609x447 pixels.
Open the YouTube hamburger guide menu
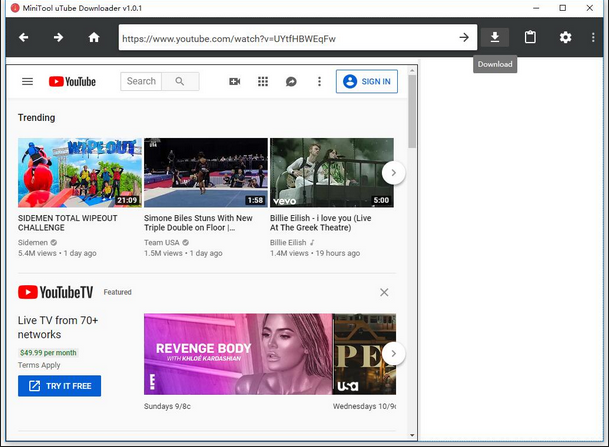pos(27,82)
